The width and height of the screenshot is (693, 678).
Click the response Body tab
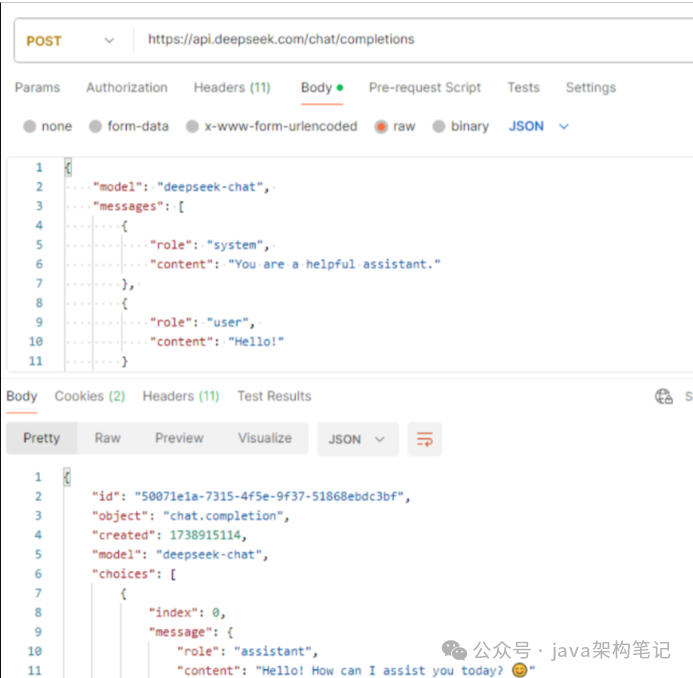pos(22,396)
